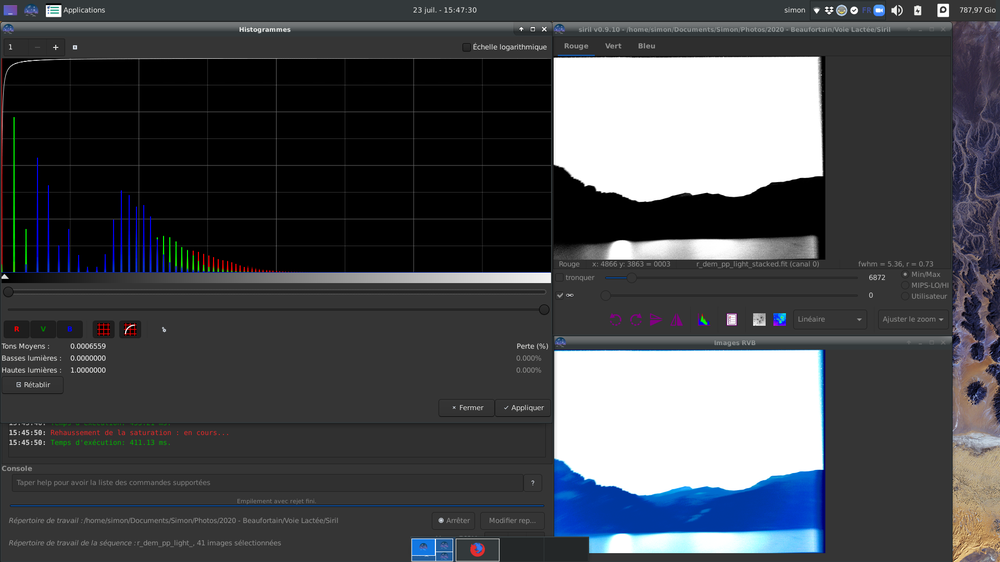The width and height of the screenshot is (1000, 562).
Task: Toggle false color rendering icon
Action: (779, 320)
